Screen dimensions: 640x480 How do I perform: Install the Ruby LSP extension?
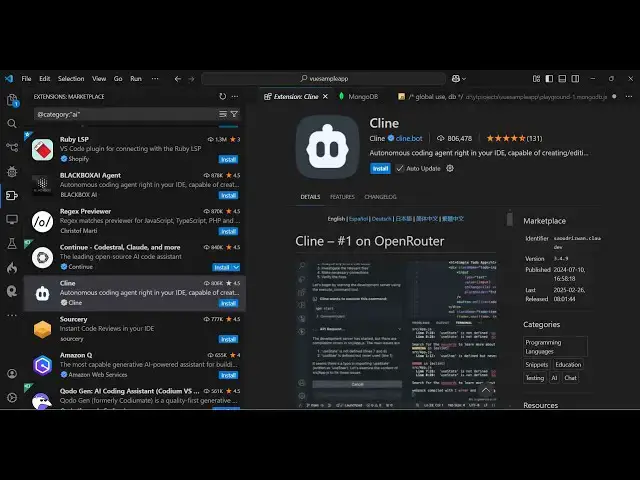point(228,160)
